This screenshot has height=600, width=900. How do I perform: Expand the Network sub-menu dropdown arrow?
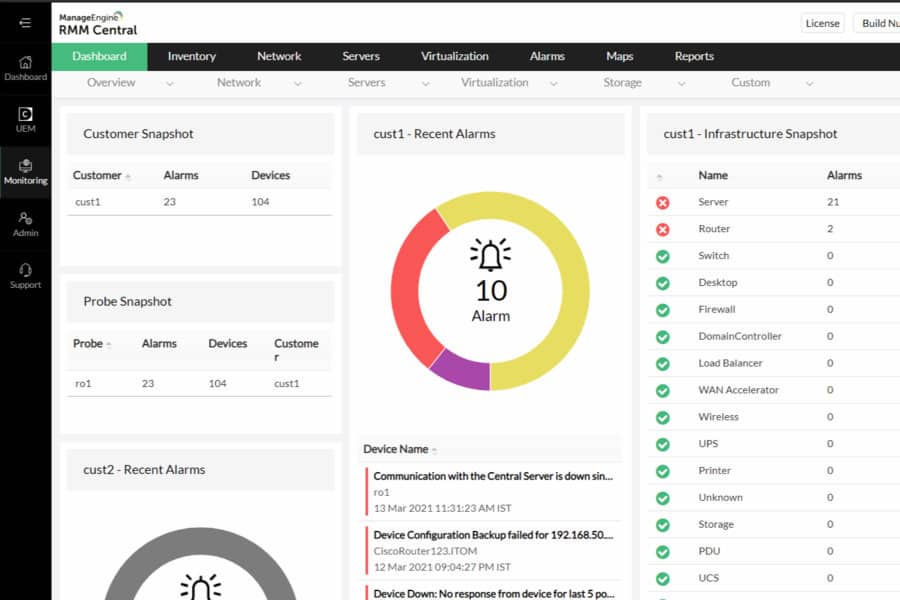click(x=297, y=84)
